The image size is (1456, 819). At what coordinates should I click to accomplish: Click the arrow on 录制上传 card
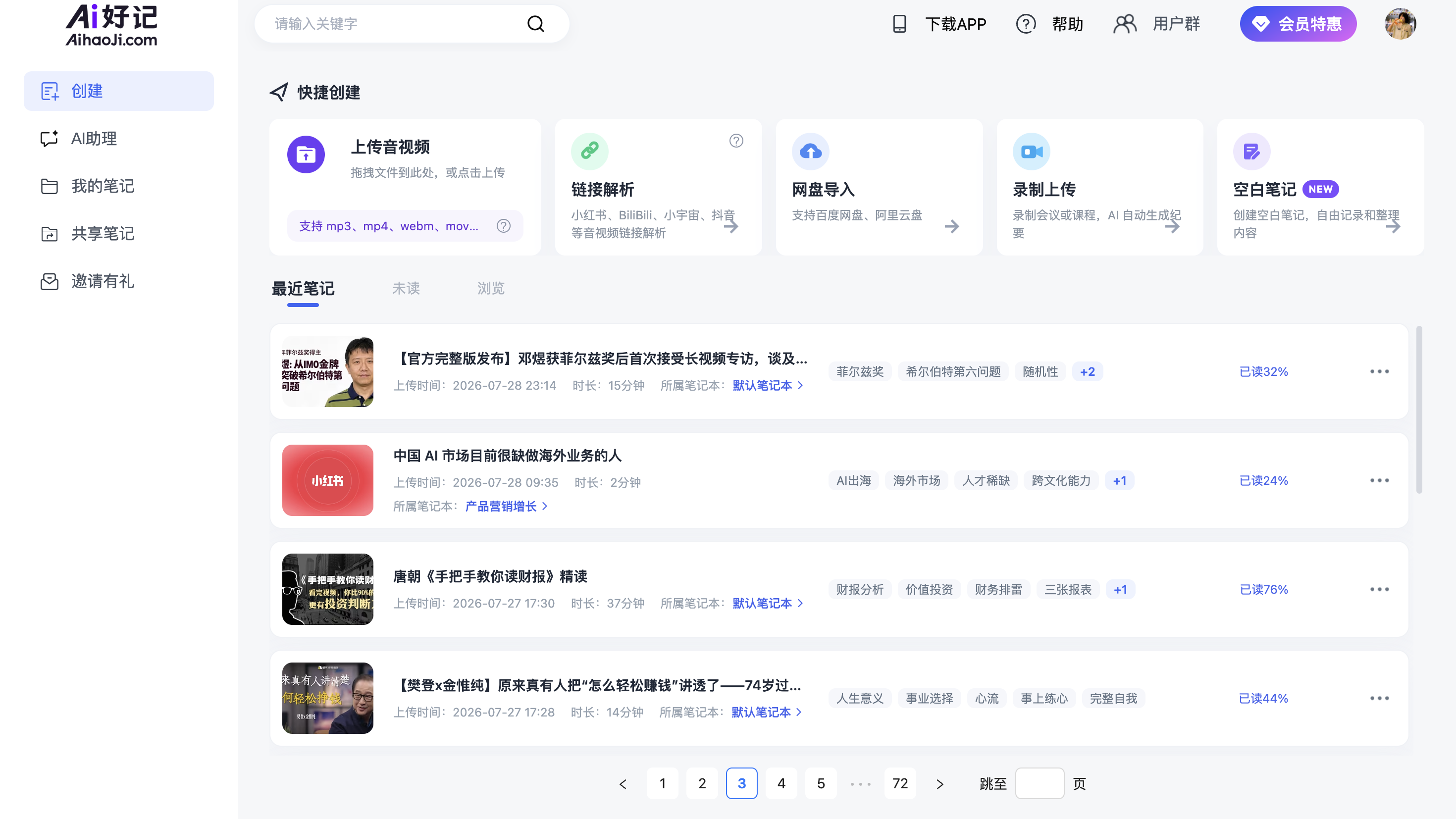click(1172, 227)
